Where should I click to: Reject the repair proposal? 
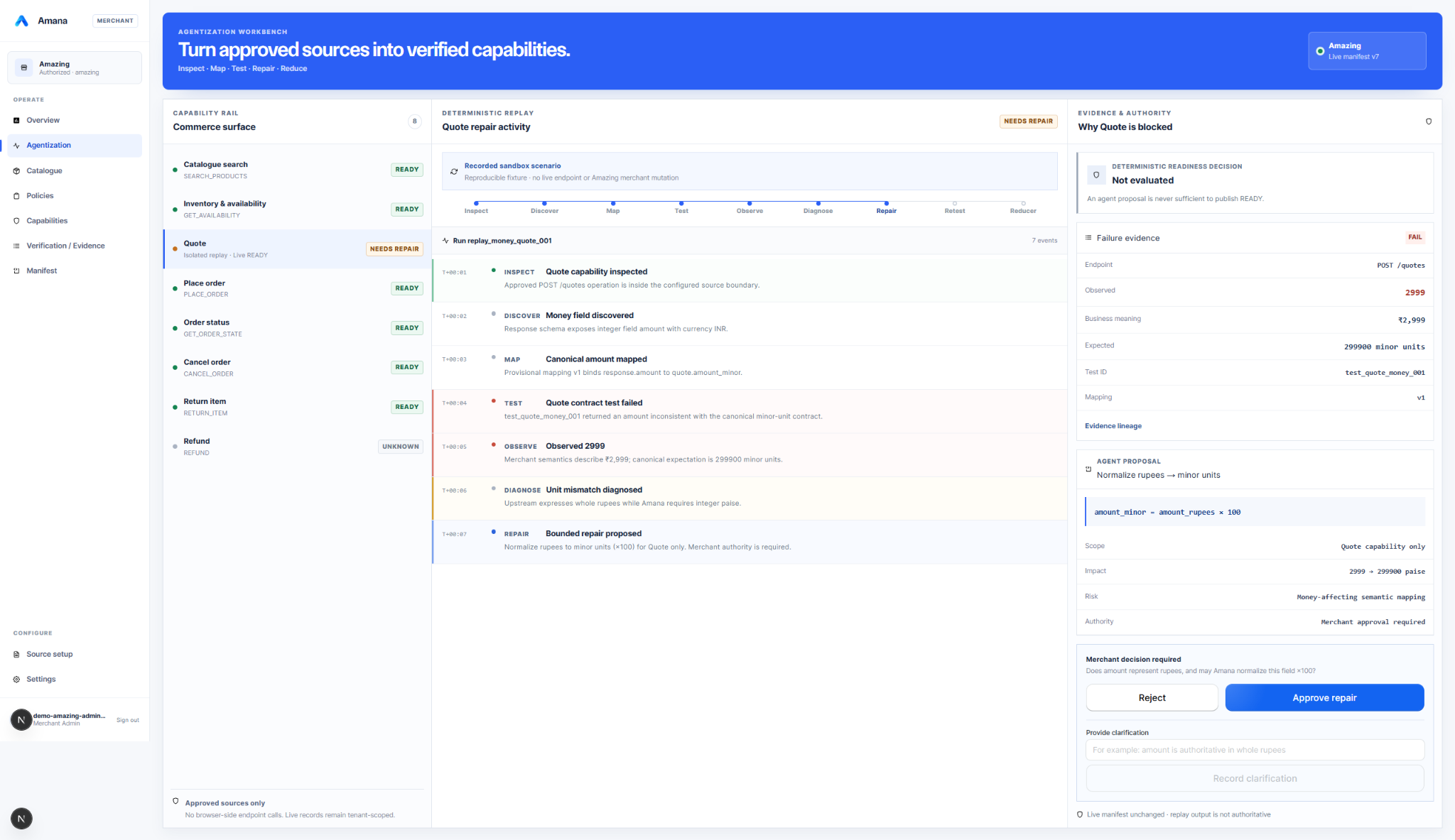(x=1152, y=698)
